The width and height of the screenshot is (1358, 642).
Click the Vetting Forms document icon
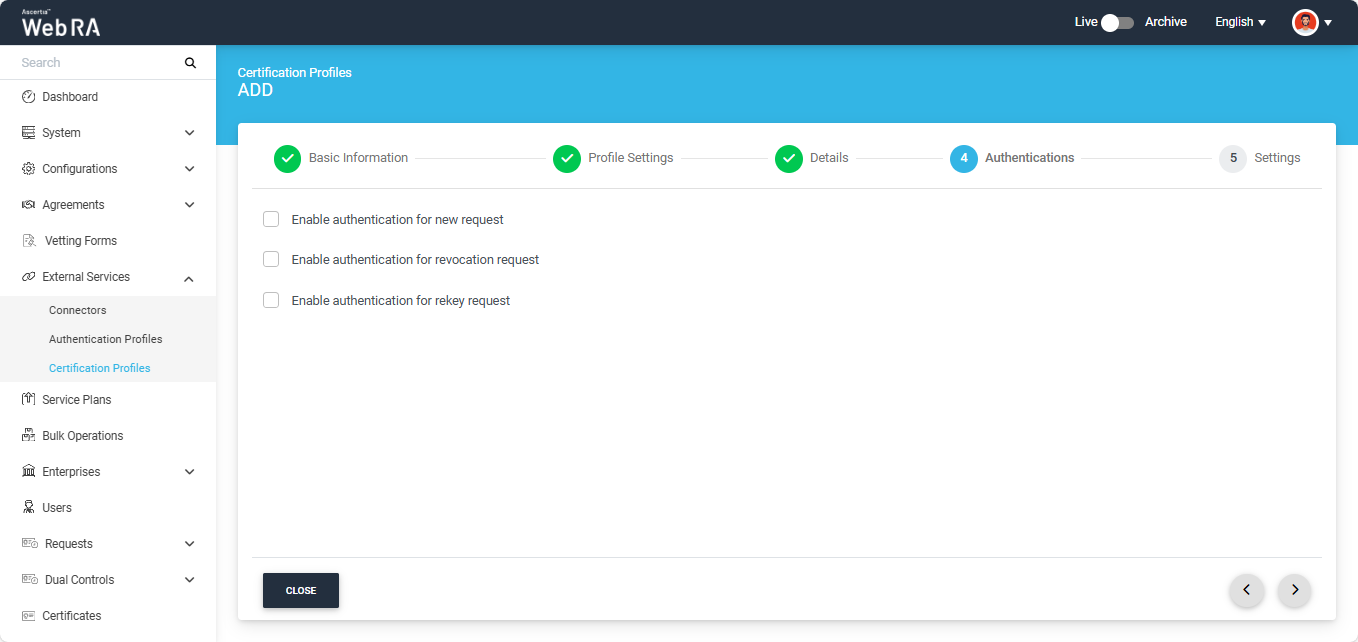coord(29,241)
